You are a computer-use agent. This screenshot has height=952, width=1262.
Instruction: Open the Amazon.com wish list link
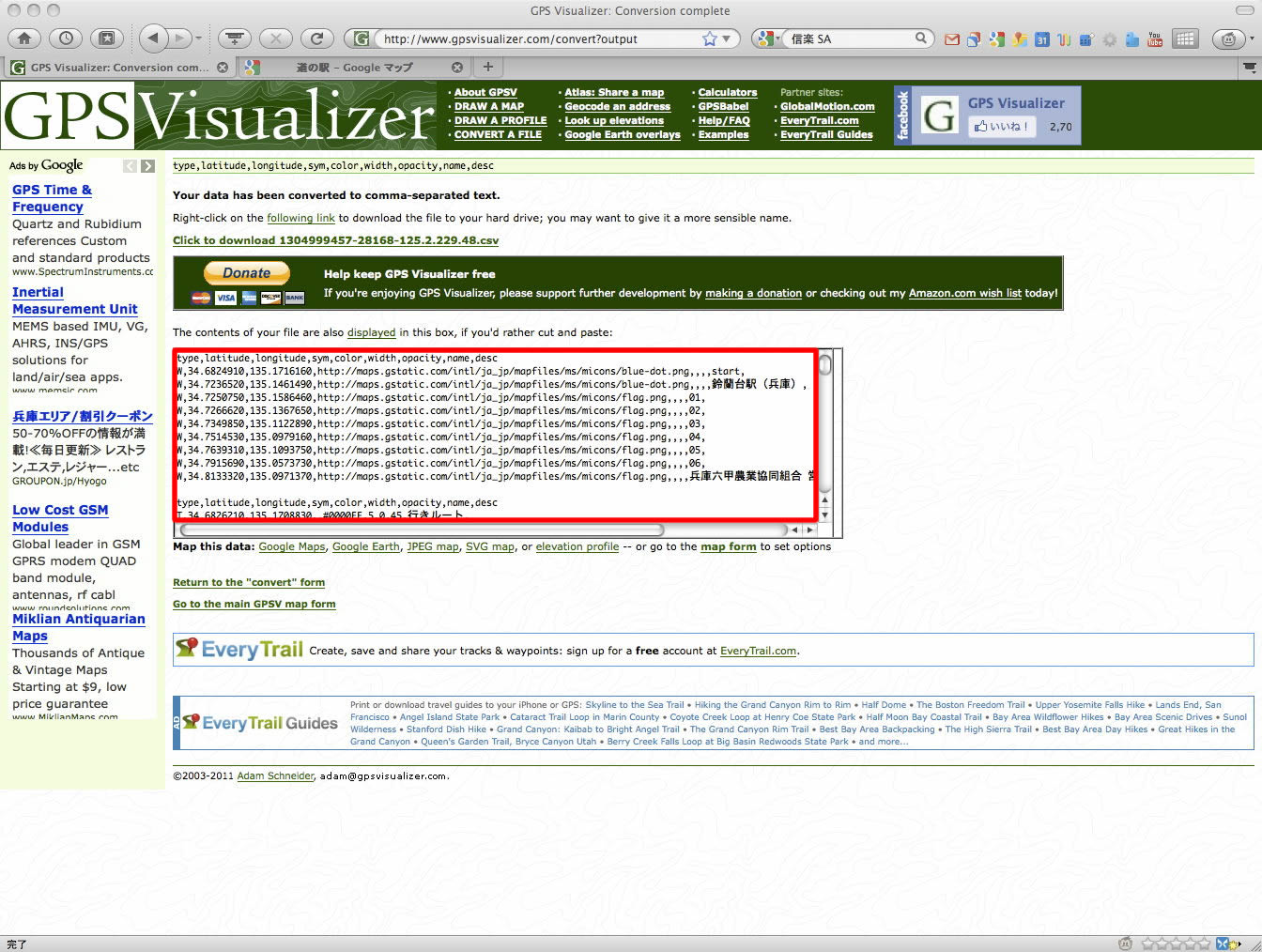coord(965,293)
